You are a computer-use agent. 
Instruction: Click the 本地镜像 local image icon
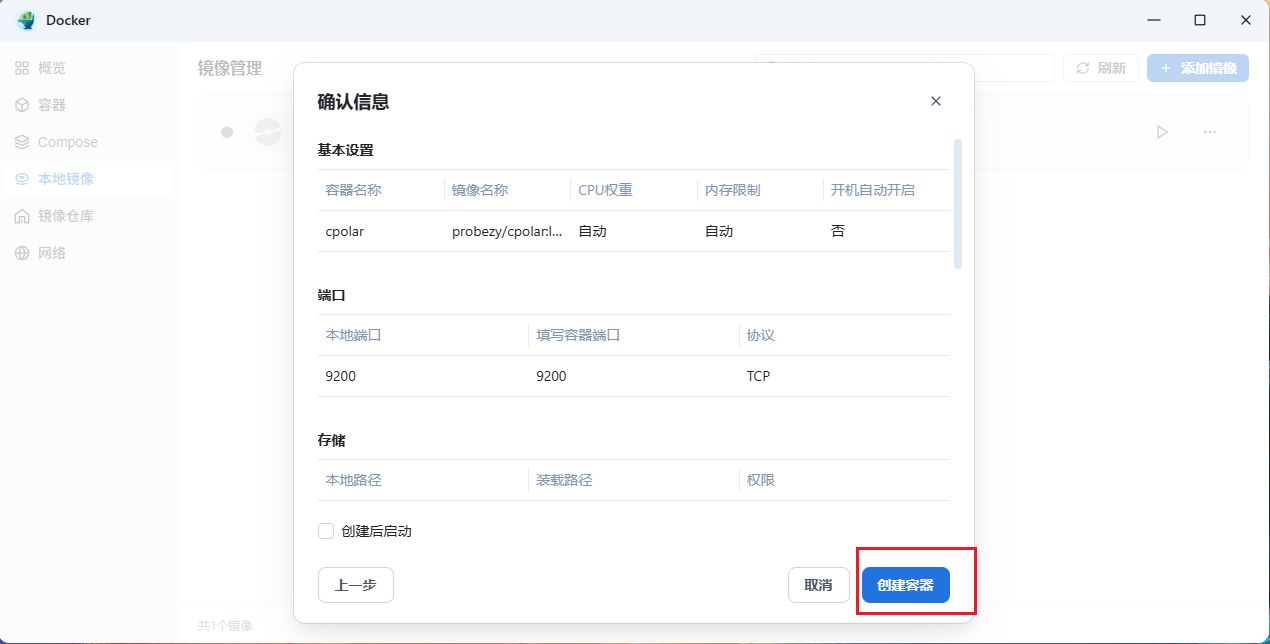(22, 179)
